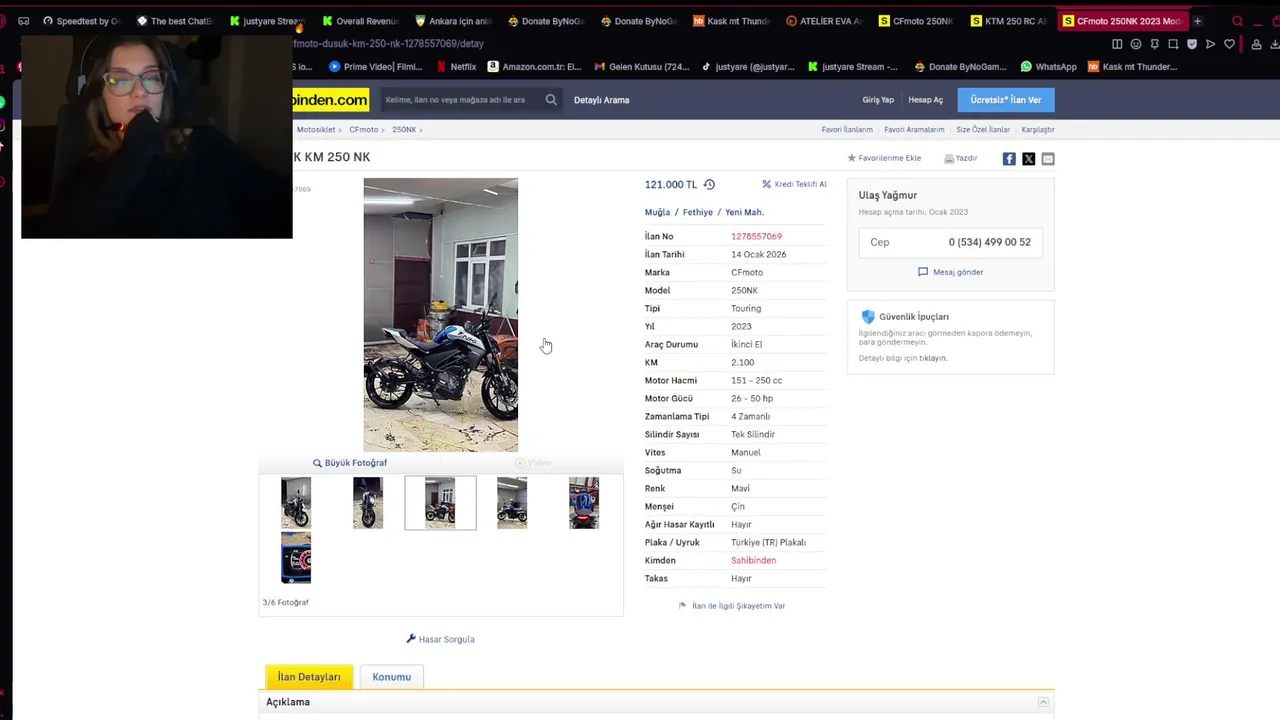Screen dimensions: 1280x720
Task: Click Karşılaştır link
Action: (x=1038, y=130)
